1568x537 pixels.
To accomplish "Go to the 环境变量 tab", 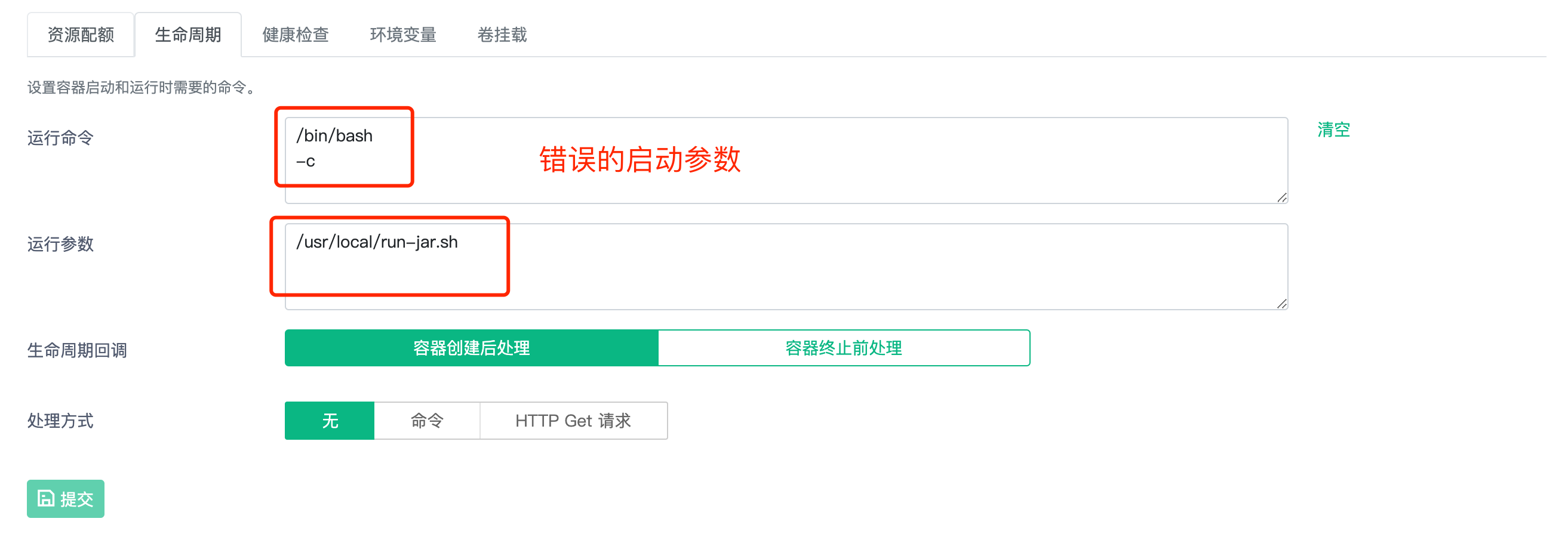I will 403,35.
